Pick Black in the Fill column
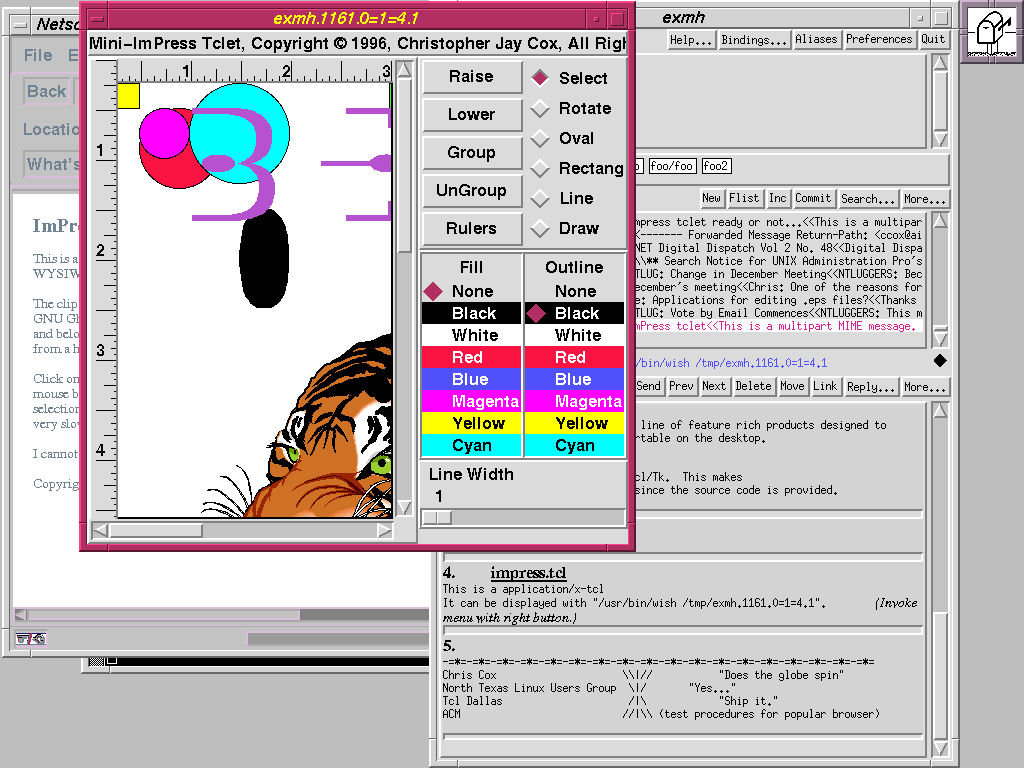This screenshot has width=1024, height=768. [472, 313]
